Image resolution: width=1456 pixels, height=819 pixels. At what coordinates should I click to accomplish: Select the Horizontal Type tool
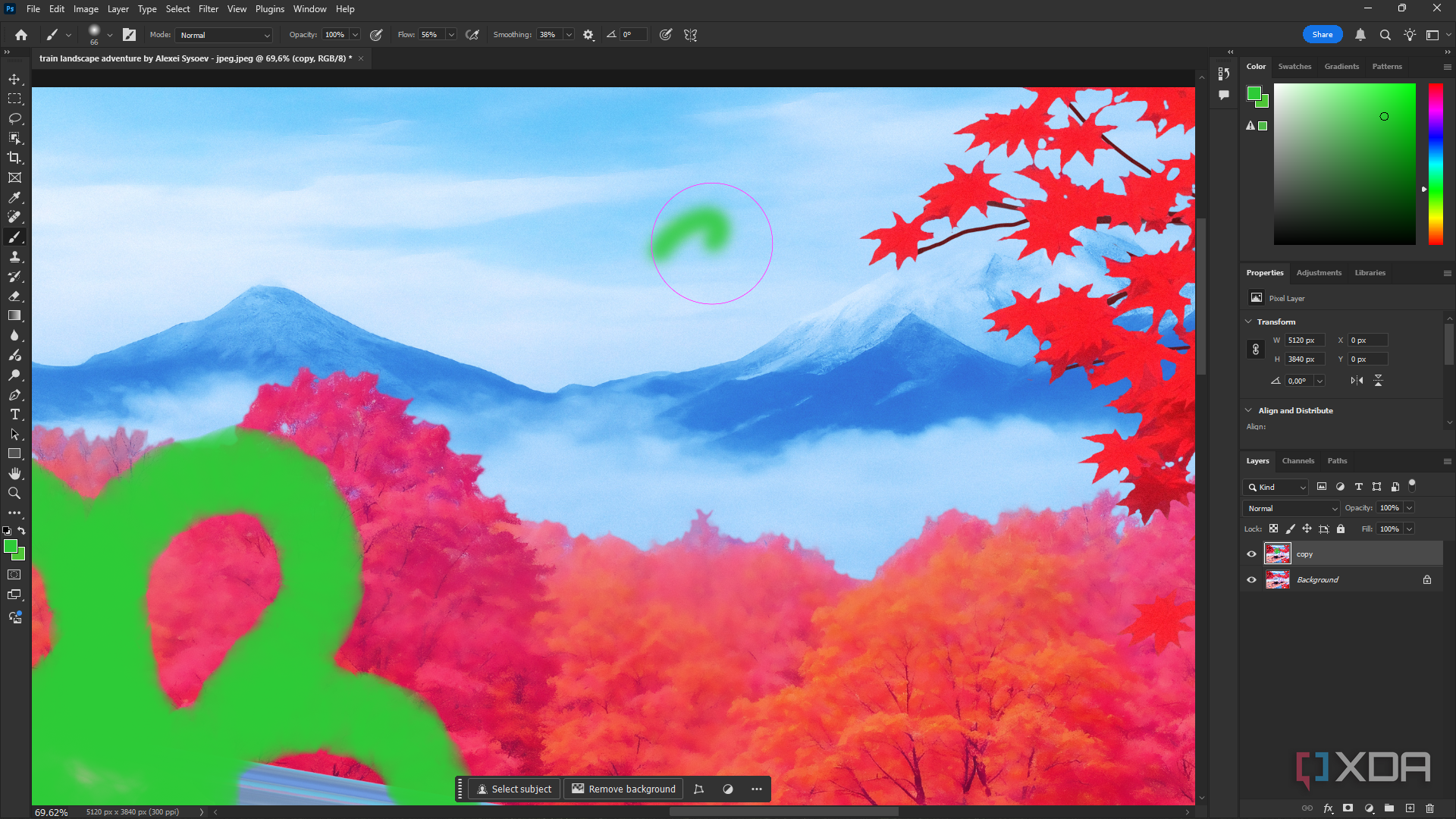[14, 415]
